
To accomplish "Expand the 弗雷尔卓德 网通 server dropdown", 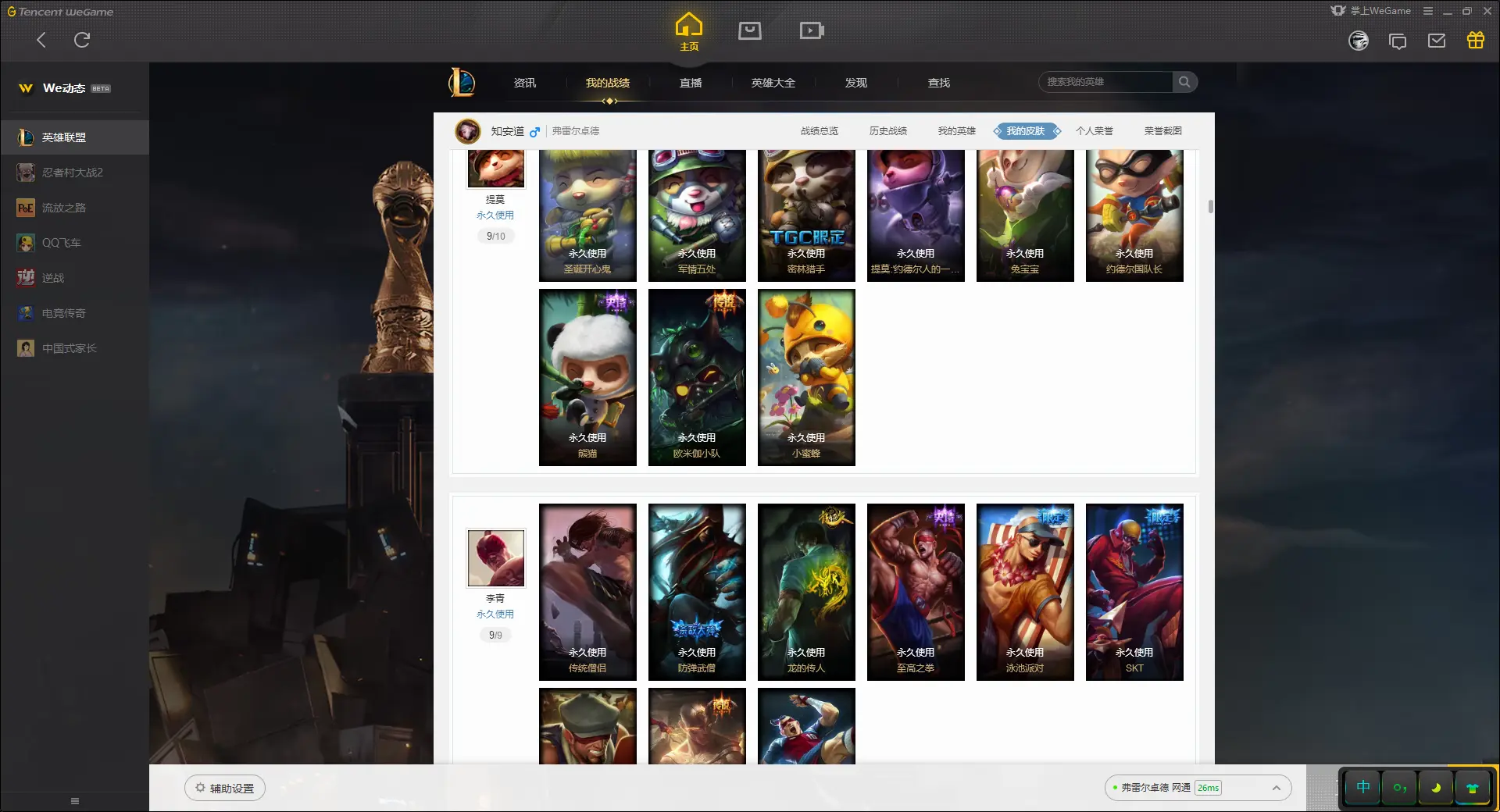I will [1198, 788].
